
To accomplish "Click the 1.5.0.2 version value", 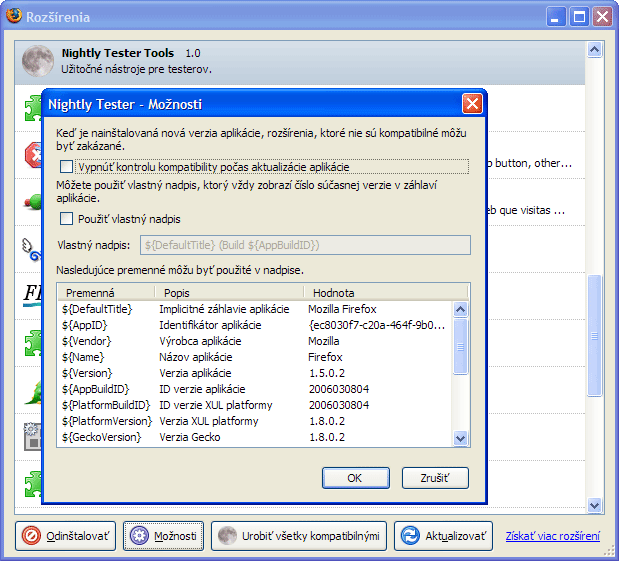I will coord(327,373).
